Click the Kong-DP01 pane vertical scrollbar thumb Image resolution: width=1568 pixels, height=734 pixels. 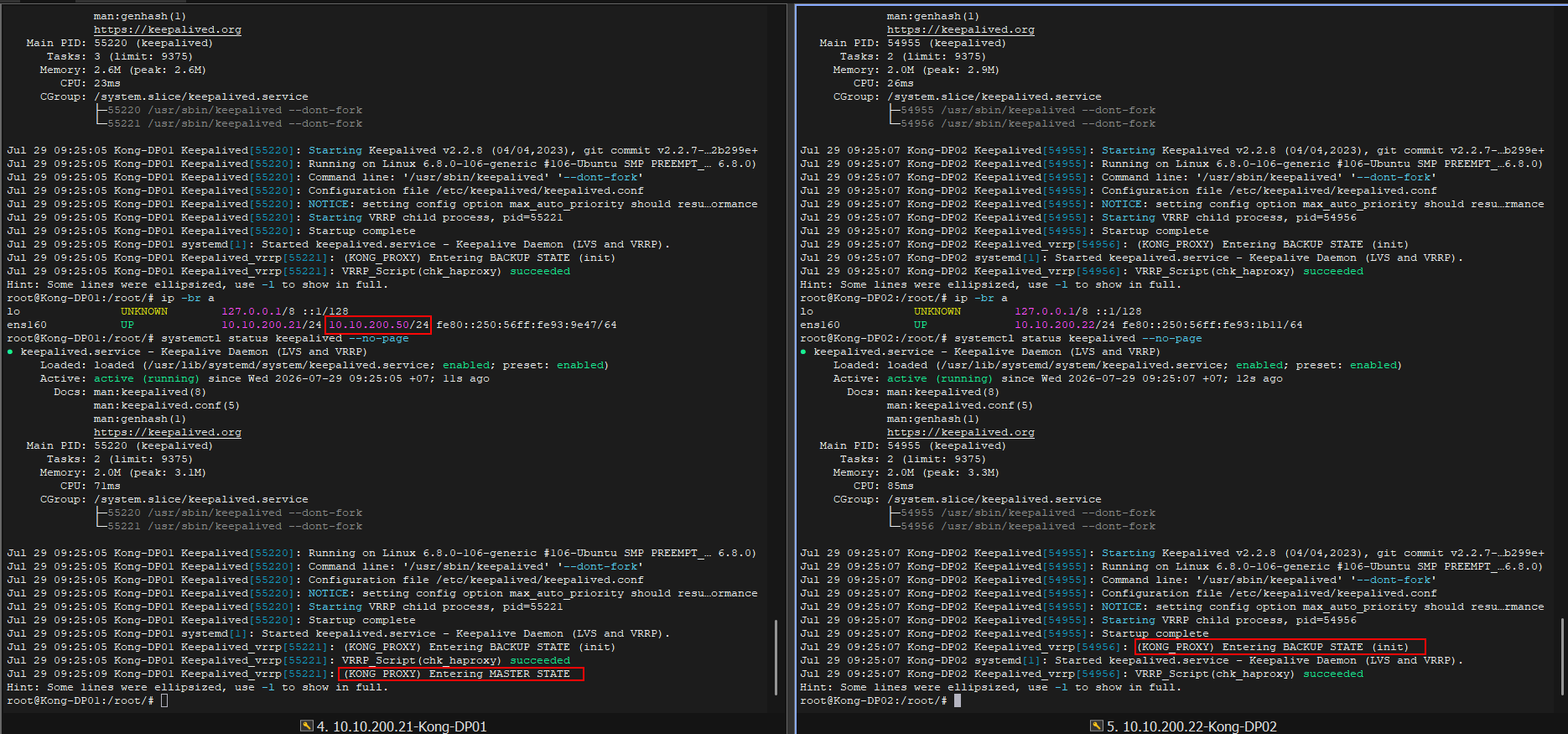[776, 658]
